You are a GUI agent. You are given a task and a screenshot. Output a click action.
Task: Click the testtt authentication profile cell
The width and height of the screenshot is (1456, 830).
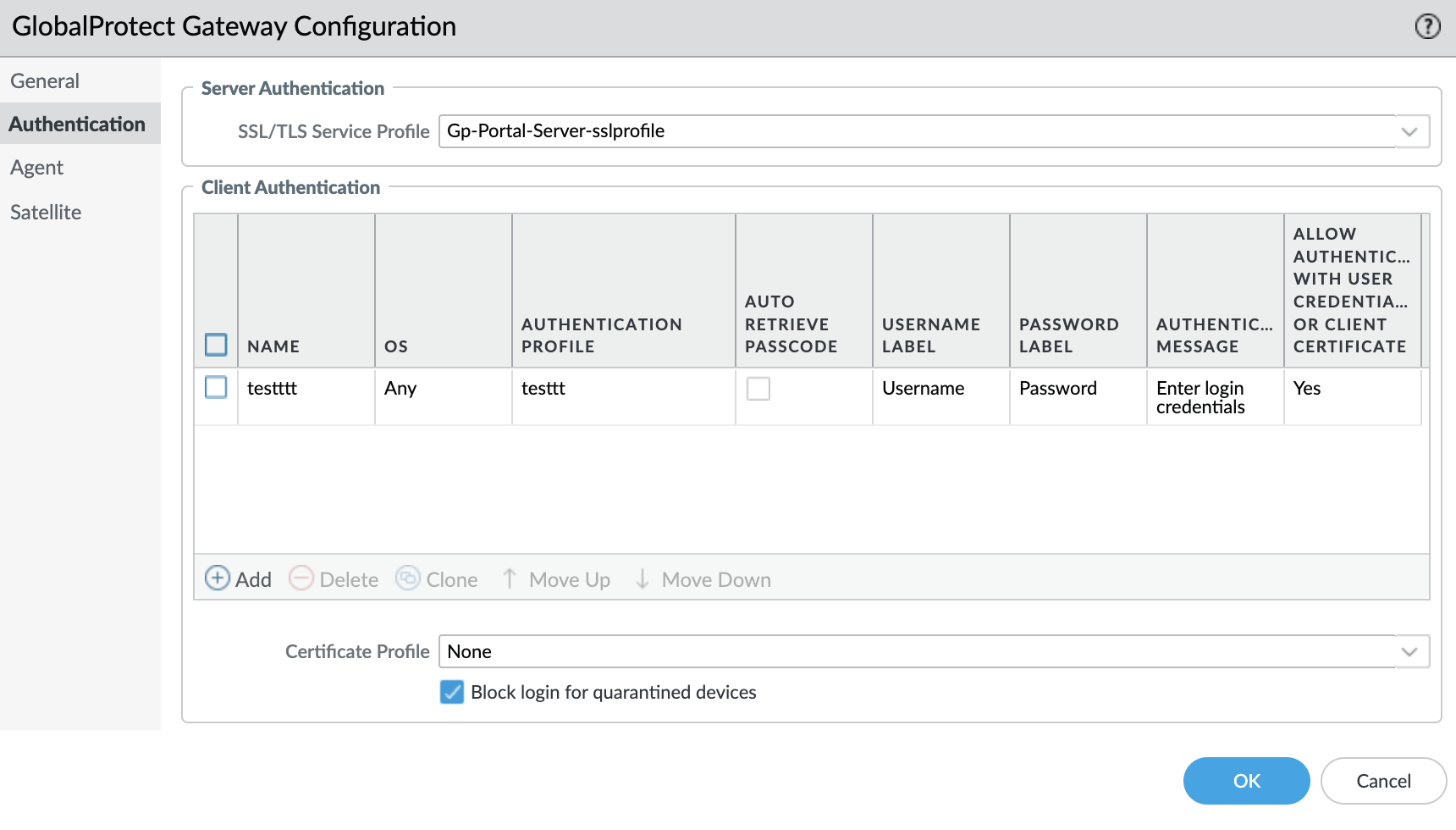[543, 389]
